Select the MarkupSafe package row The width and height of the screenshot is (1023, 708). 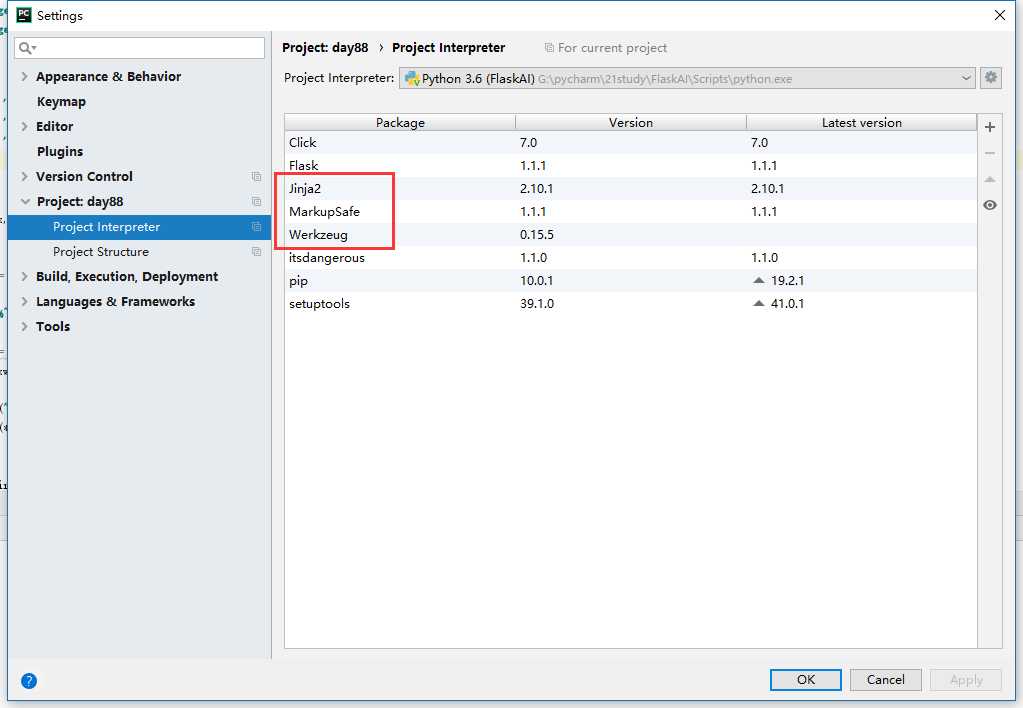tap(631, 211)
